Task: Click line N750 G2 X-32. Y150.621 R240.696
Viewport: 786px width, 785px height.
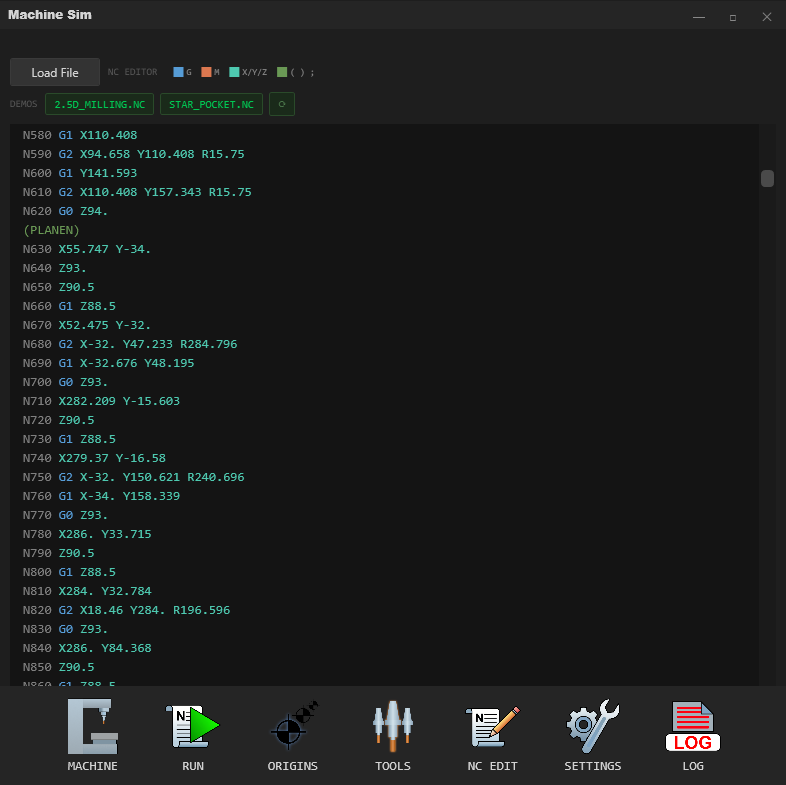Action: click(133, 478)
